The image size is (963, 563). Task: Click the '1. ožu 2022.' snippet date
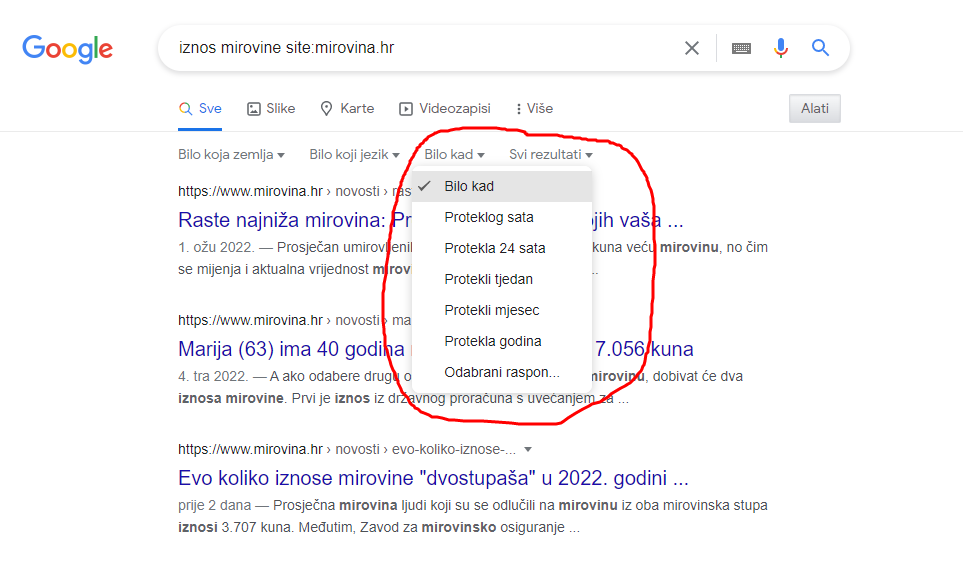[x=216, y=247]
